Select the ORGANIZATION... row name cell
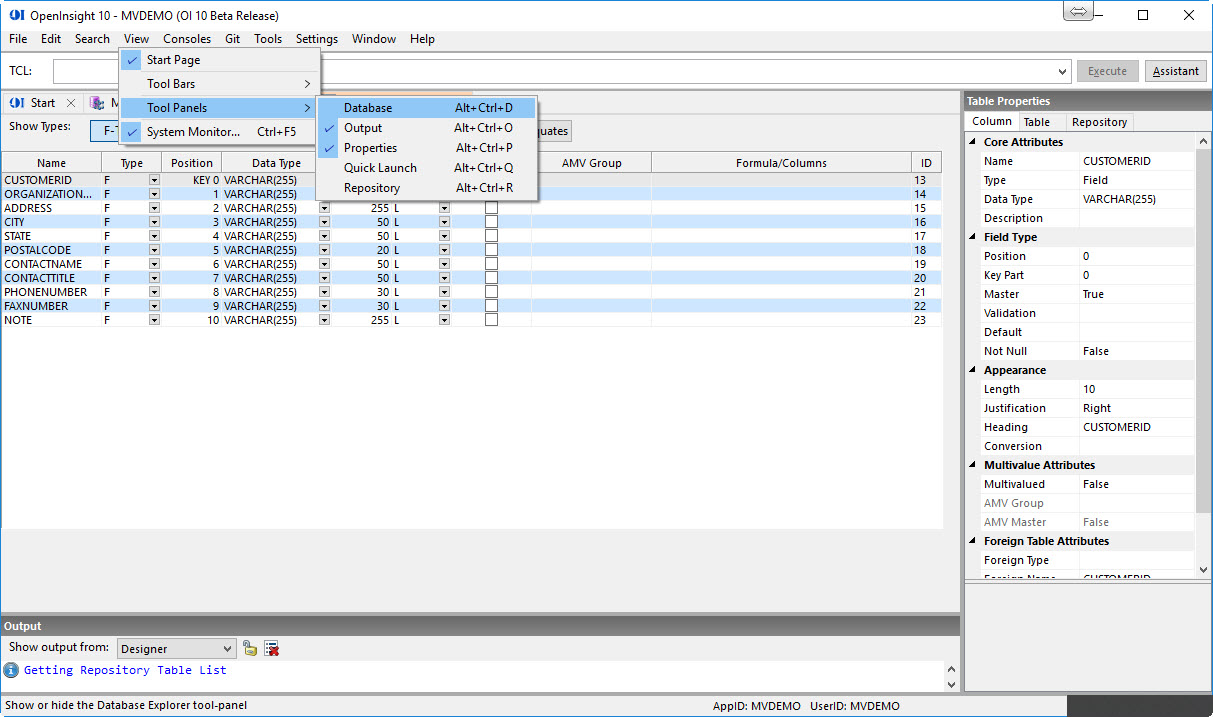The height and width of the screenshot is (717, 1213). 51,194
